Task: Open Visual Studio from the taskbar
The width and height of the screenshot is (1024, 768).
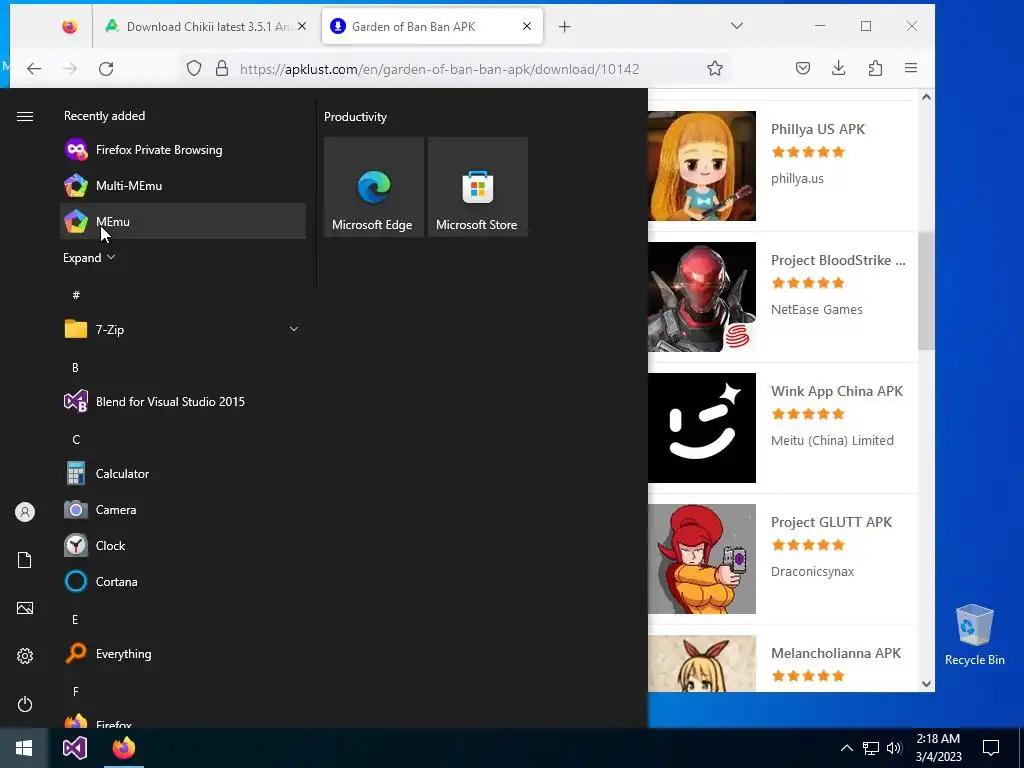Action: 74,748
